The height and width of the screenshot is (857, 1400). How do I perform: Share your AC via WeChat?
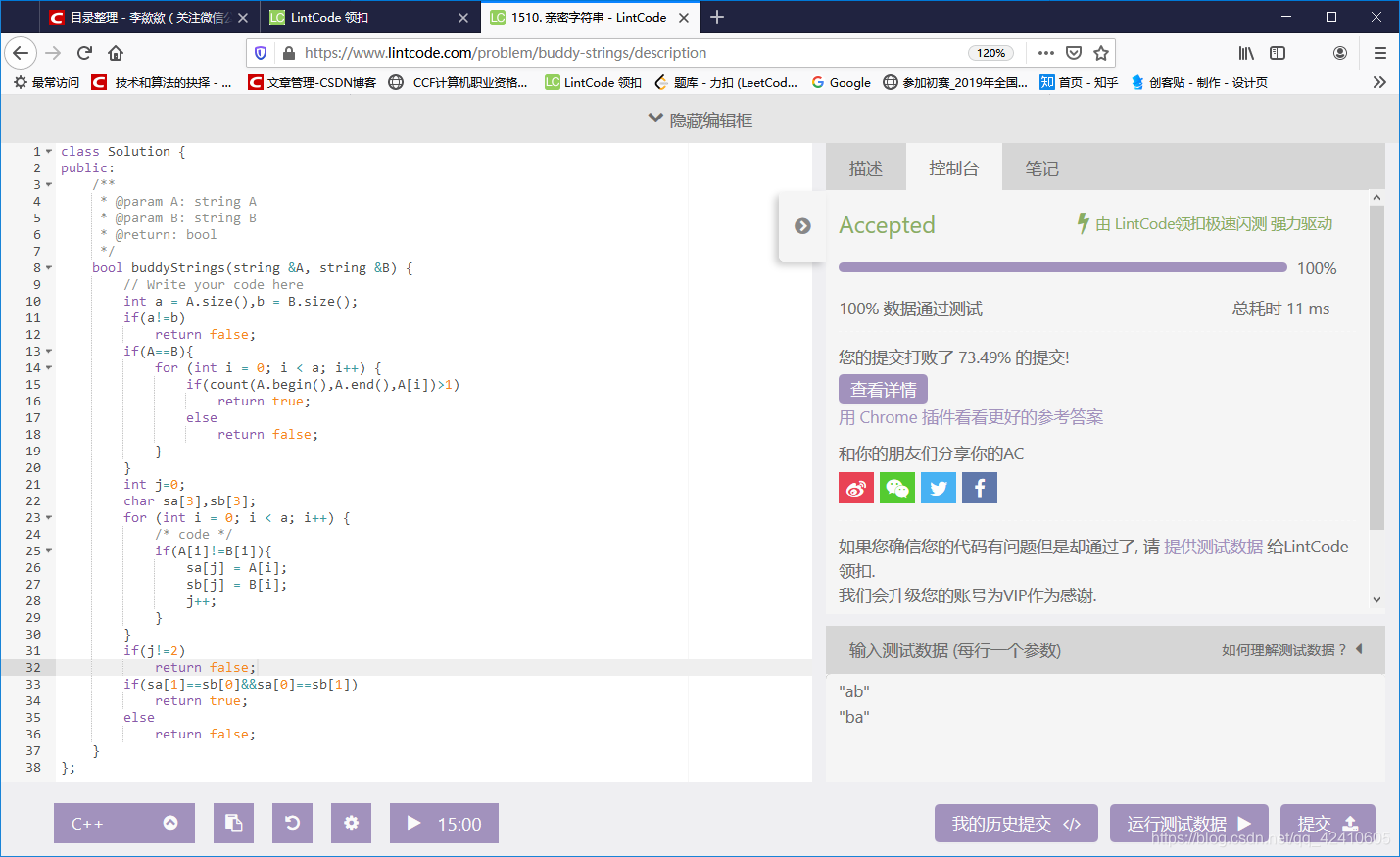pyautogui.click(x=896, y=487)
